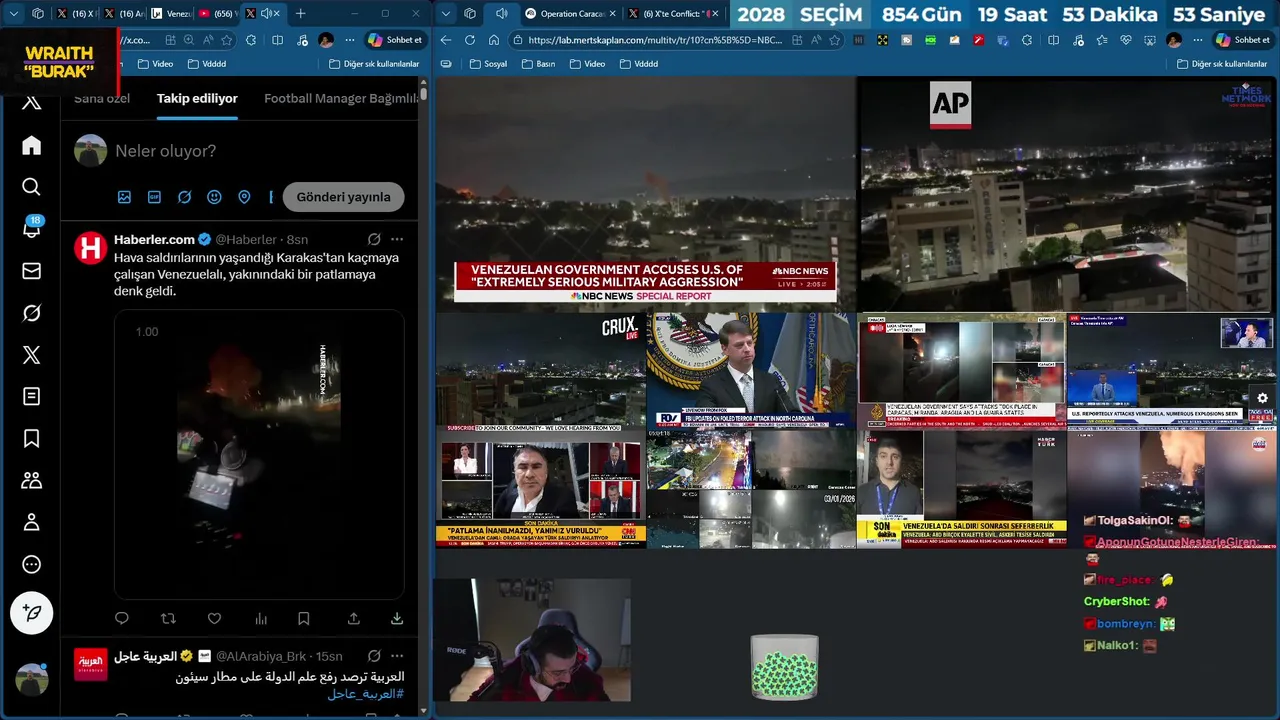Switch to X'te Conflict browser tab

point(670,13)
